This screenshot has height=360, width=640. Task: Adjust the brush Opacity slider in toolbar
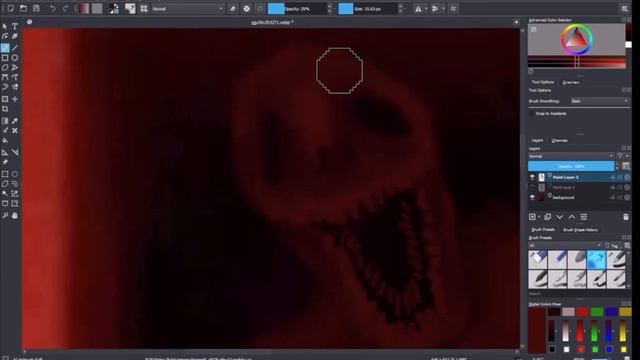pyautogui.click(x=297, y=9)
